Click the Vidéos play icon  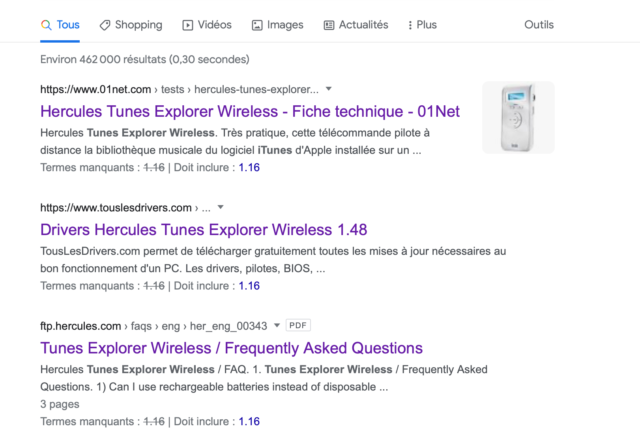(188, 25)
